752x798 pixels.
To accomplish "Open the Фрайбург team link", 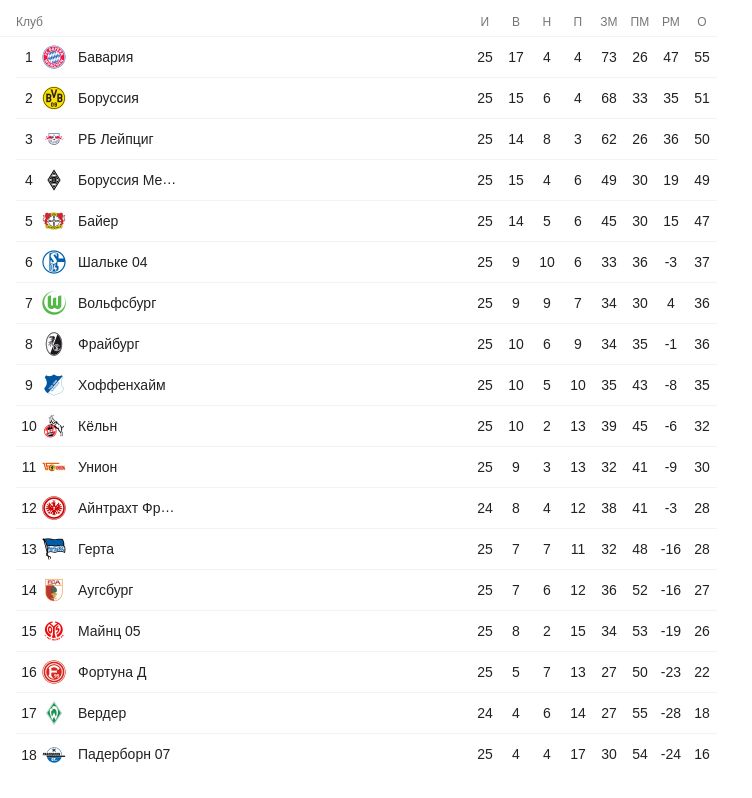I will point(109,344).
